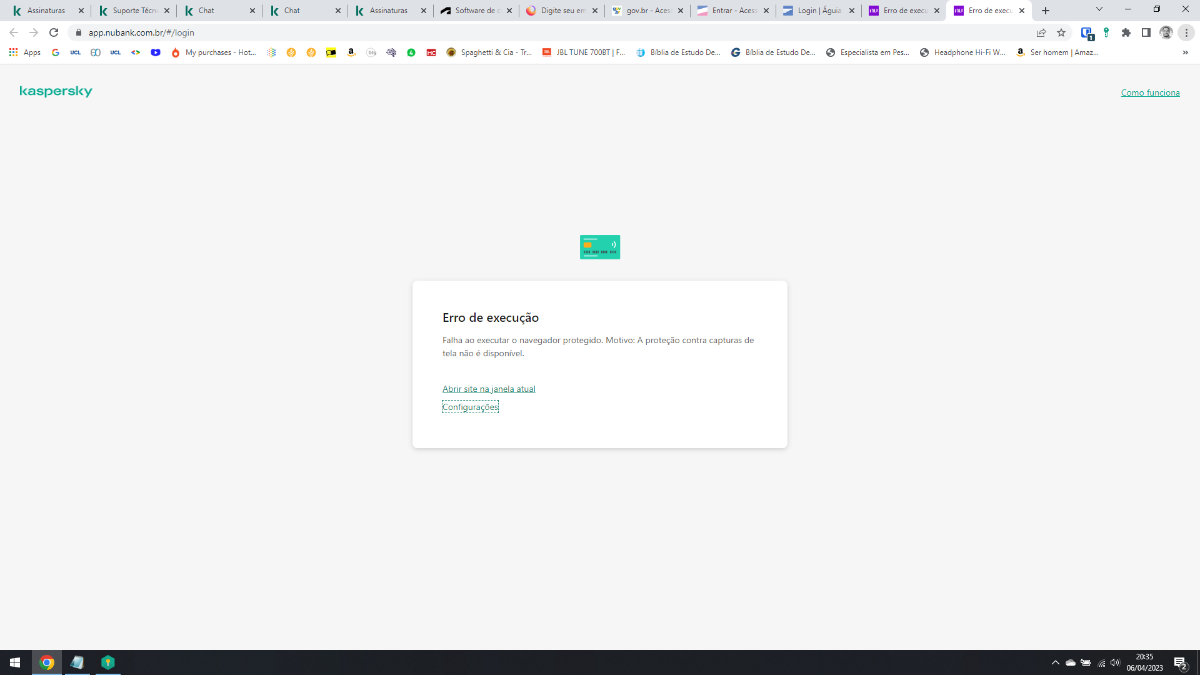Viewport: 1200px width, 675px height.
Task: Open the tab search chevron
Action: pos(1099,9)
